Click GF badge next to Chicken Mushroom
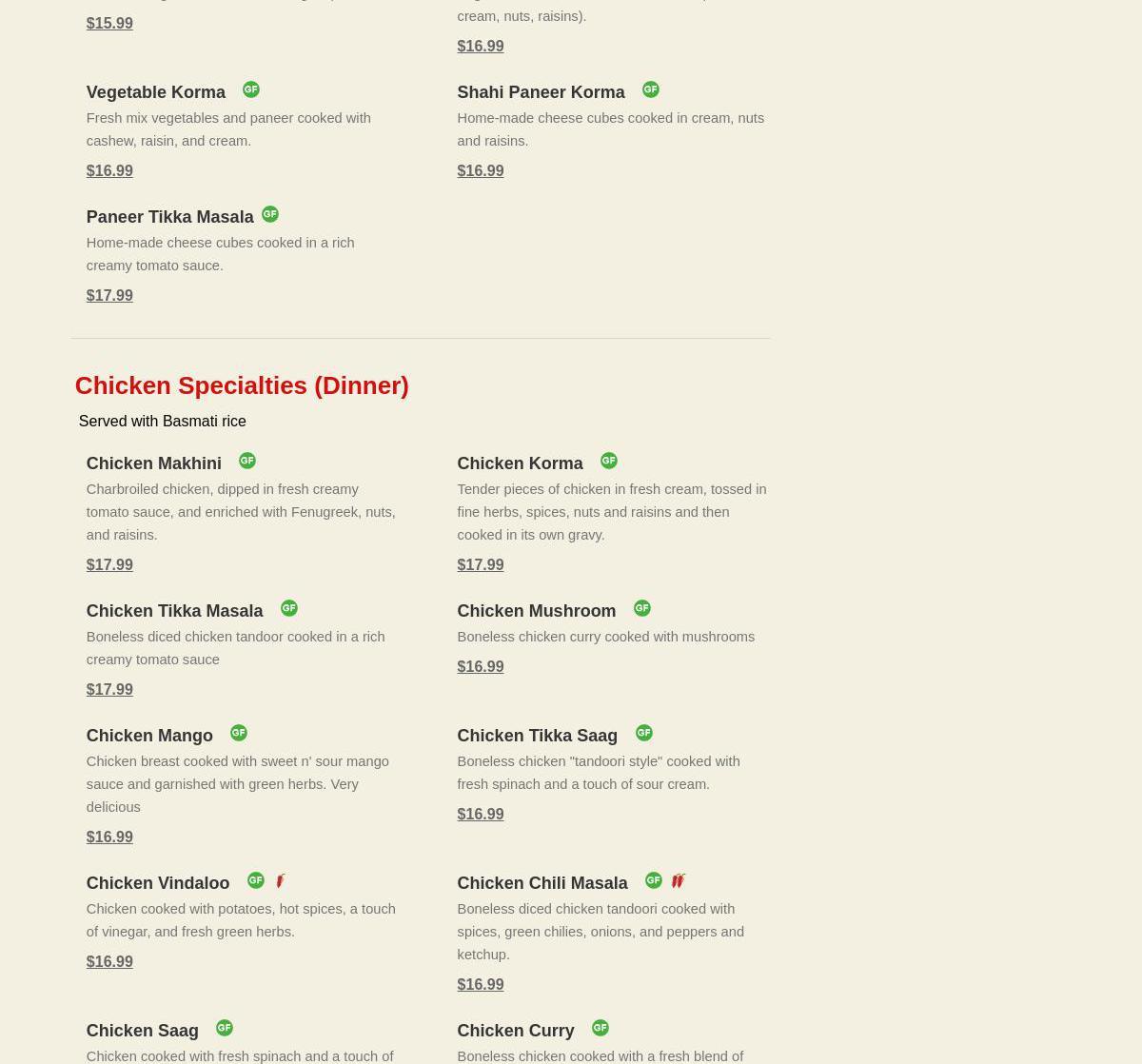 [x=641, y=608]
